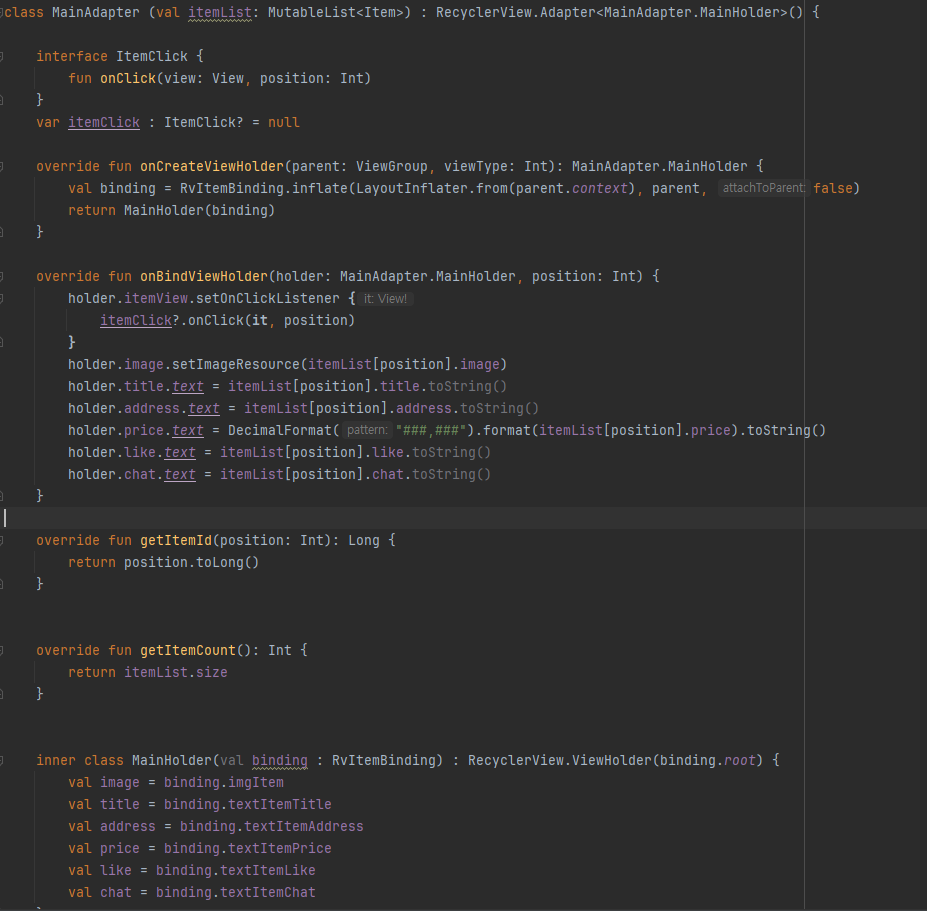Image resolution: width=927 pixels, height=911 pixels.
Task: Click the onCreateViewHolder function name
Action: (212, 167)
